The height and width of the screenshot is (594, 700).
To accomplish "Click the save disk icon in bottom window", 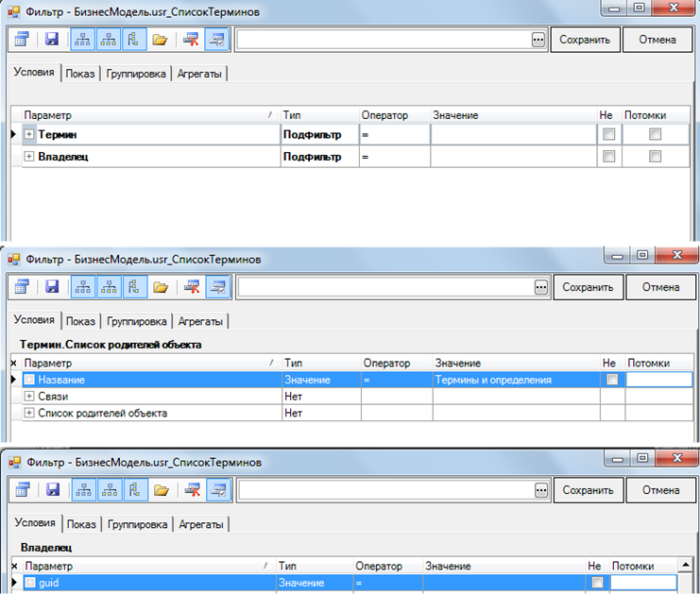I will coord(52,490).
